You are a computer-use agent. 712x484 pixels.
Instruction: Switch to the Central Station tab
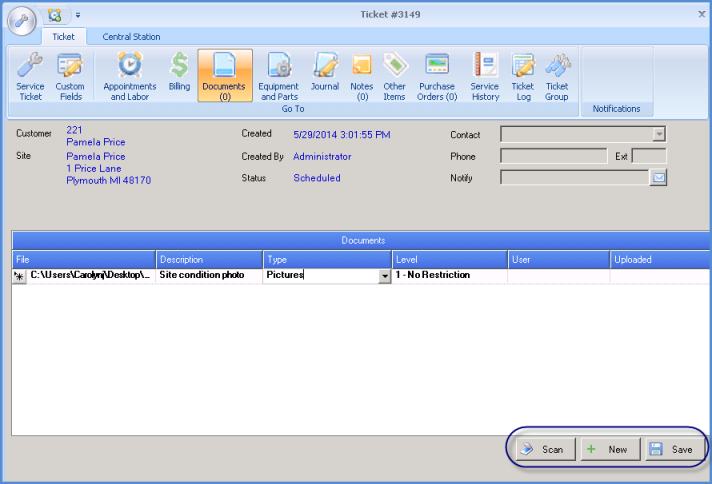[131, 37]
